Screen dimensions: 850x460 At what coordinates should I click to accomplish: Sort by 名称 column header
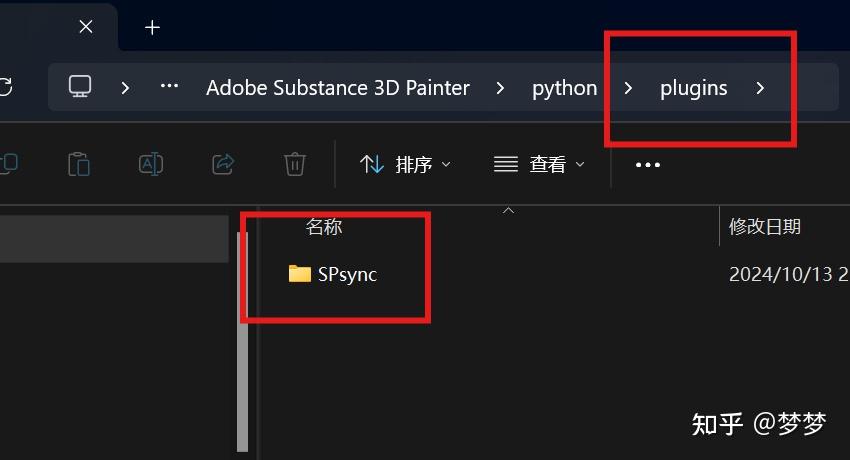click(324, 227)
